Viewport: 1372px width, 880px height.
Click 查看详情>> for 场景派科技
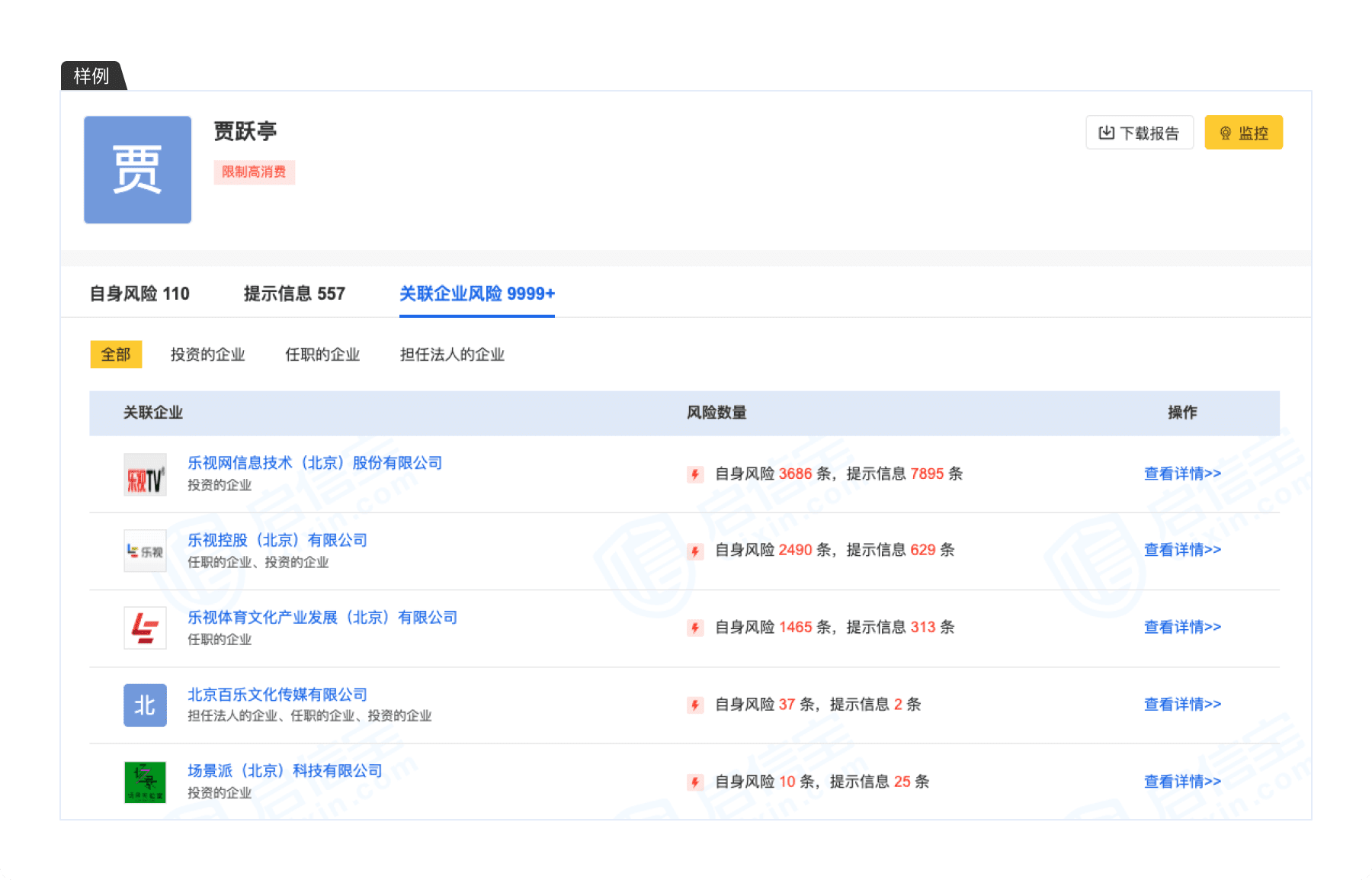(1182, 781)
